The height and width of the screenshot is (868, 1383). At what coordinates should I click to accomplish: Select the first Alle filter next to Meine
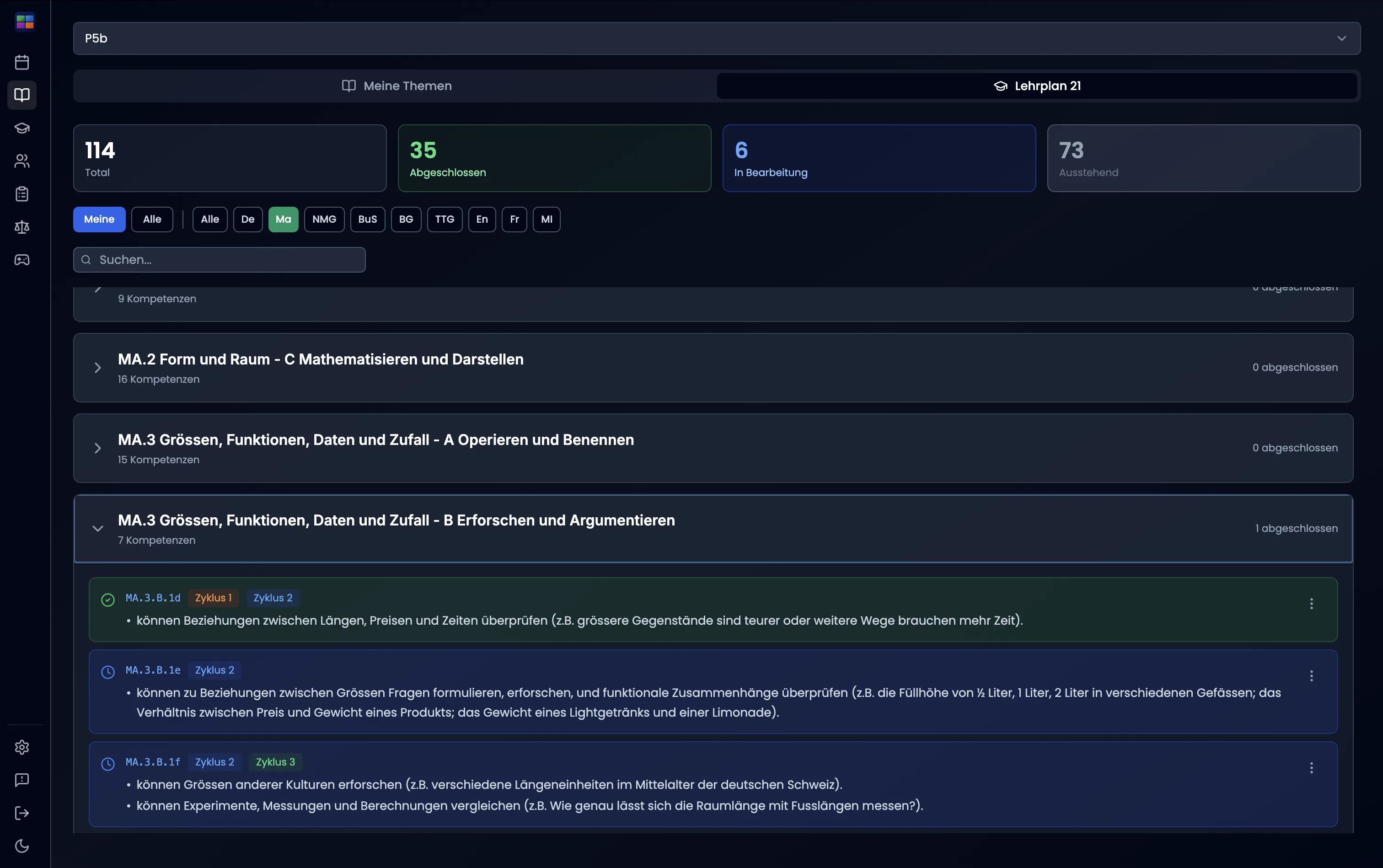(152, 220)
